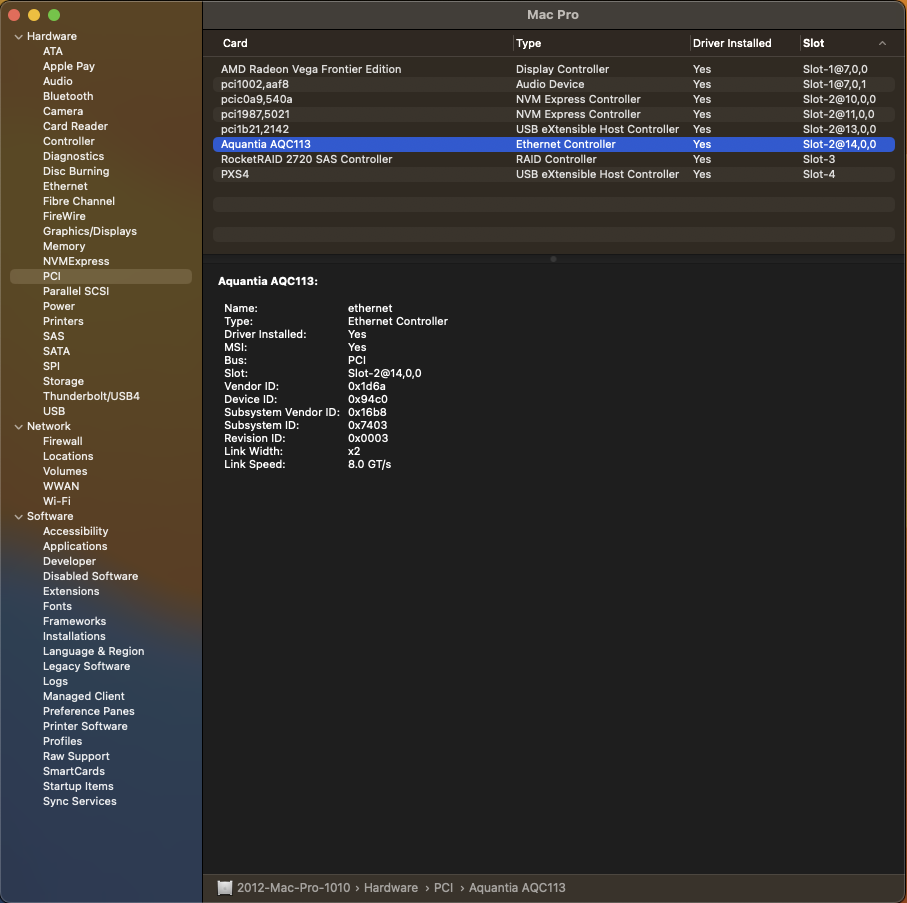Click the Device ID value 0x94c0
907x903 pixels.
click(x=368, y=400)
